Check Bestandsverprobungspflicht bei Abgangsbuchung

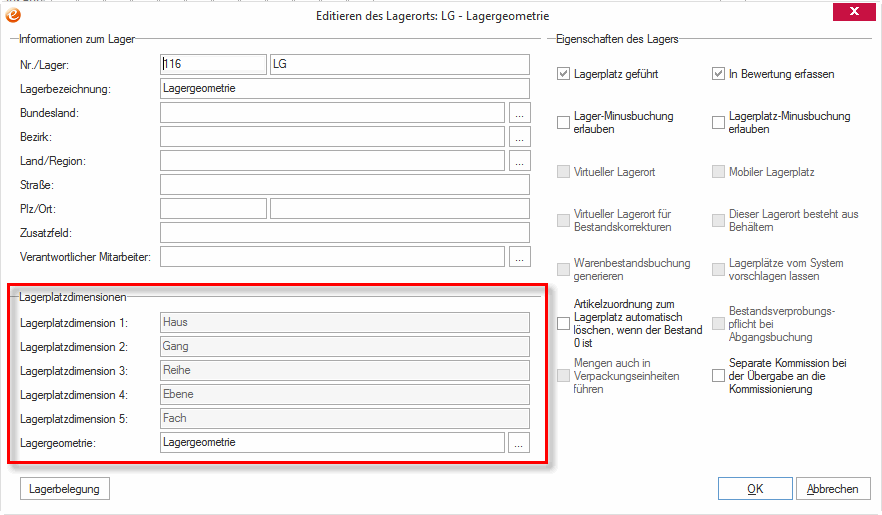(x=718, y=323)
